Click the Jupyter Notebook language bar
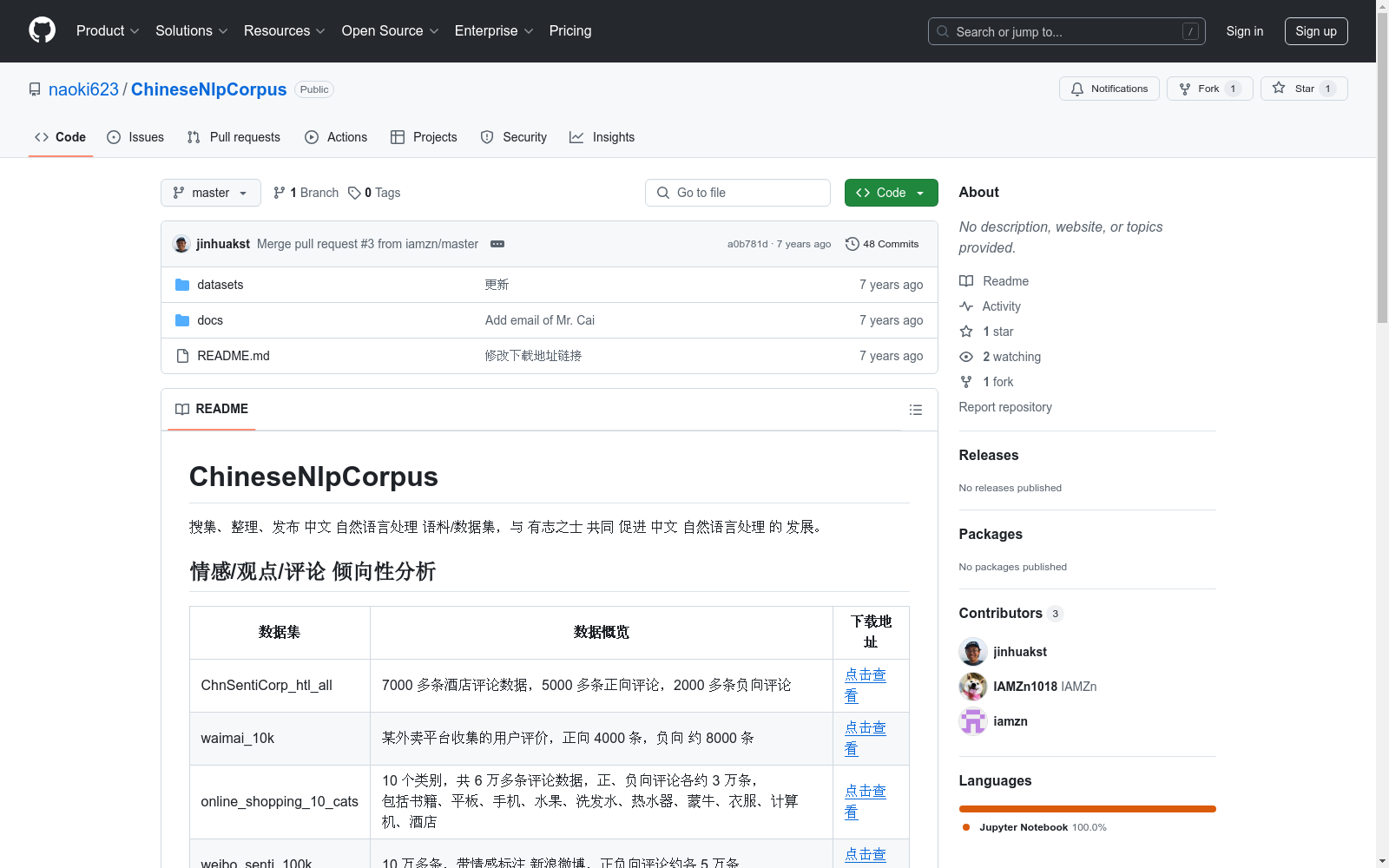Viewport: 1389px width, 868px height. pyautogui.click(x=1088, y=809)
